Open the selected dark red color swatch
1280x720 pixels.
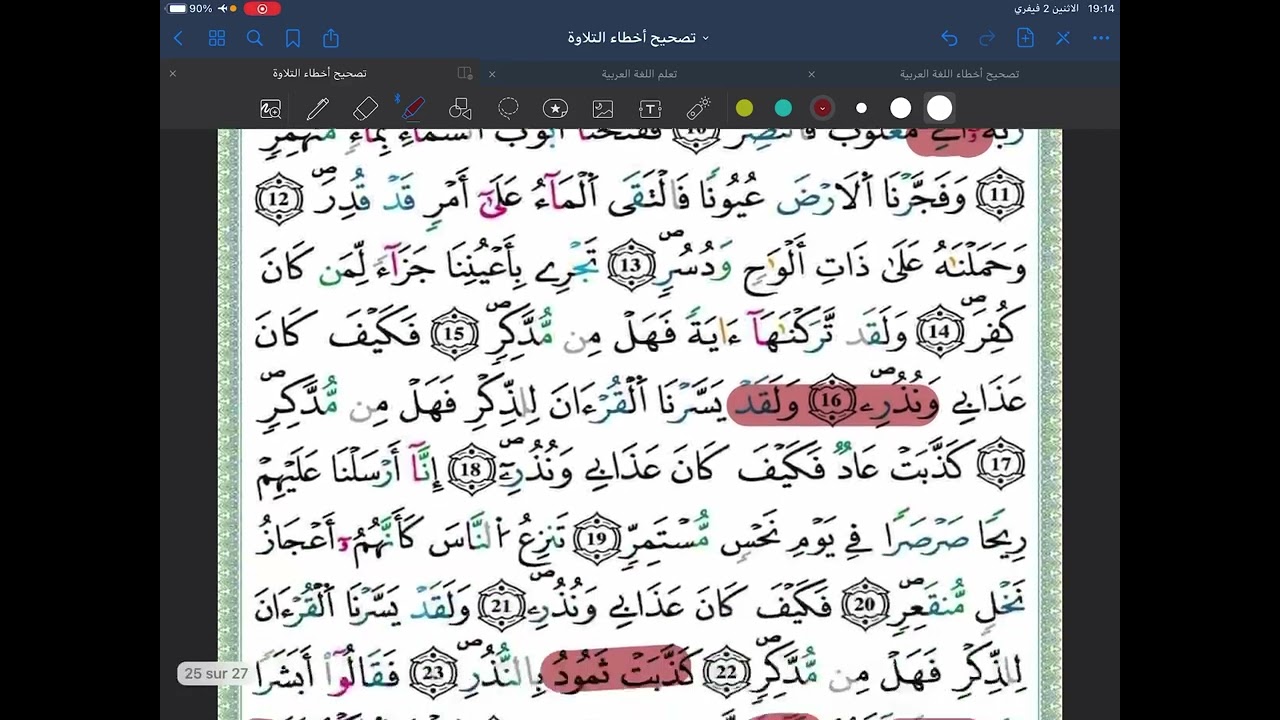tap(822, 108)
